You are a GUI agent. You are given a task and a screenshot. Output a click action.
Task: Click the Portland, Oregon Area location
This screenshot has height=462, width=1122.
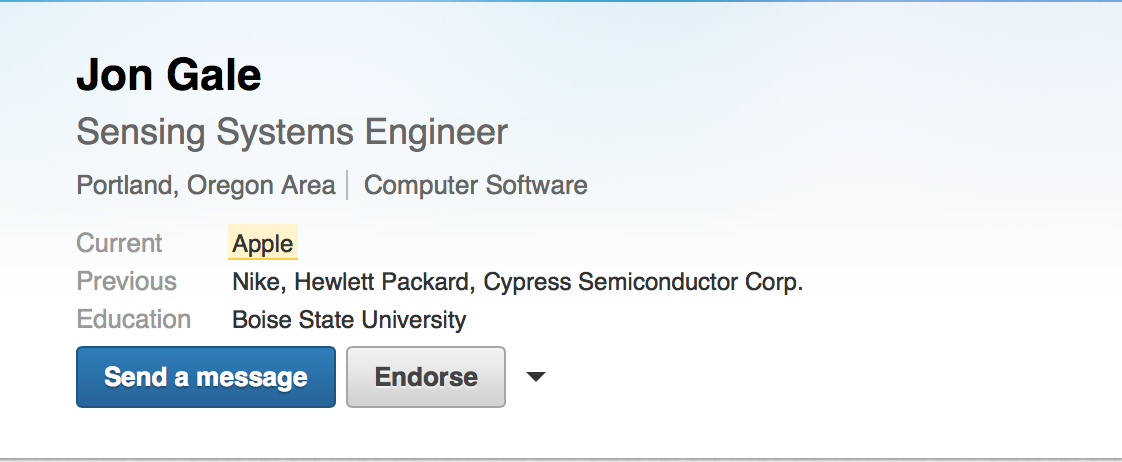[205, 185]
